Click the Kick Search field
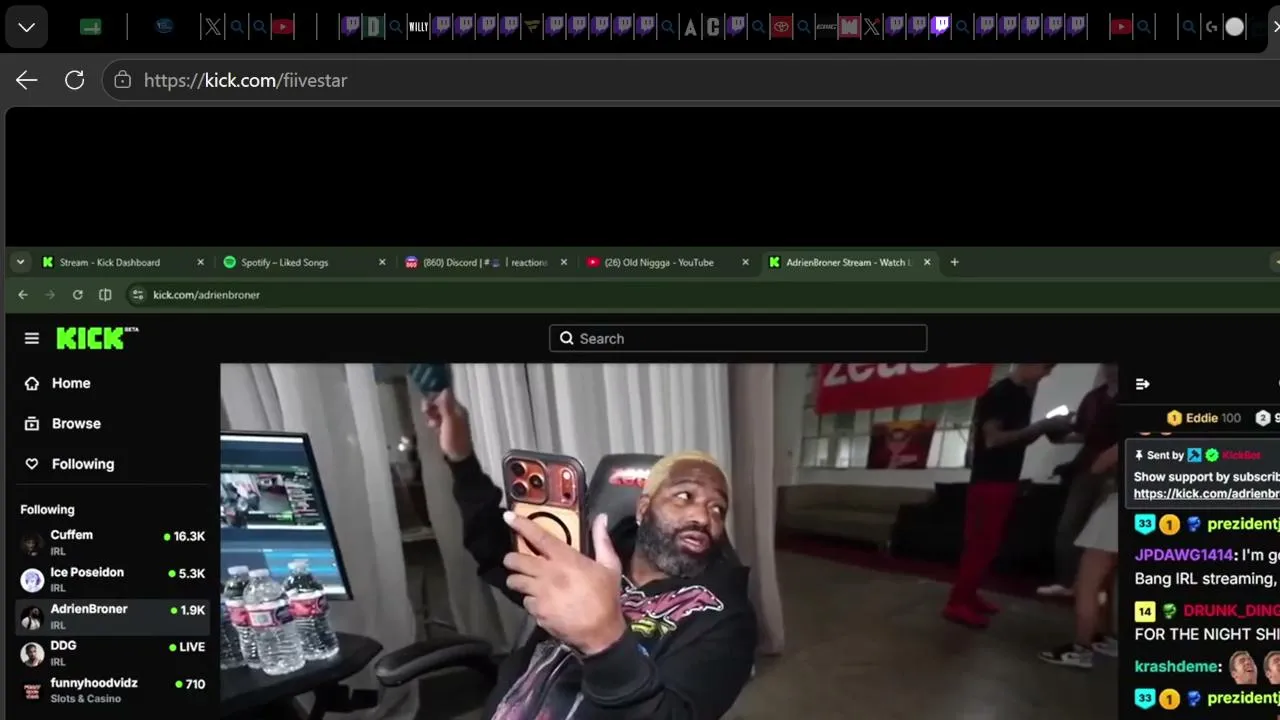Image resolution: width=1280 pixels, height=720 pixels. [x=738, y=338]
